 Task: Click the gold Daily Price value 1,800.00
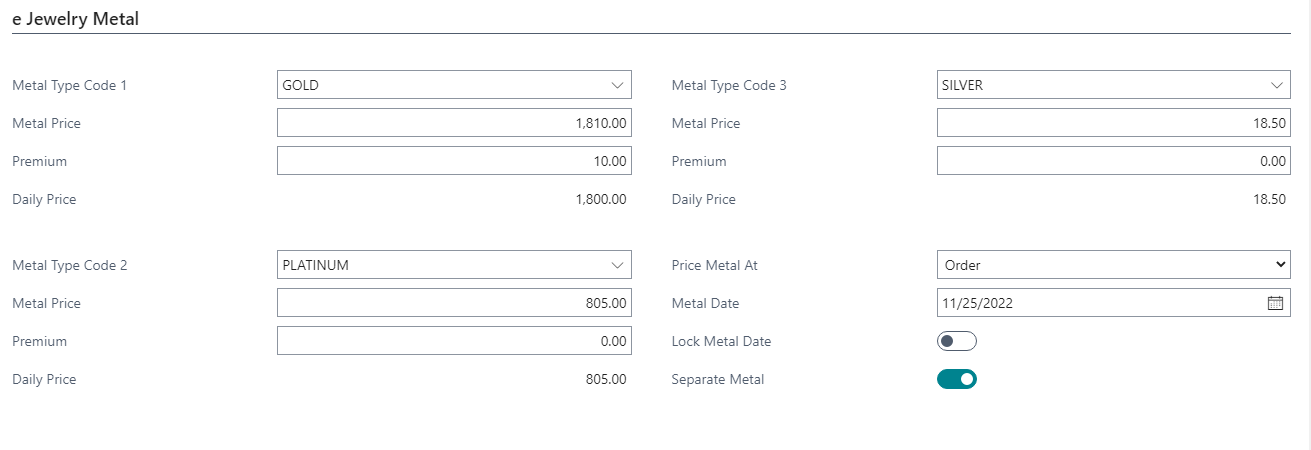601,199
